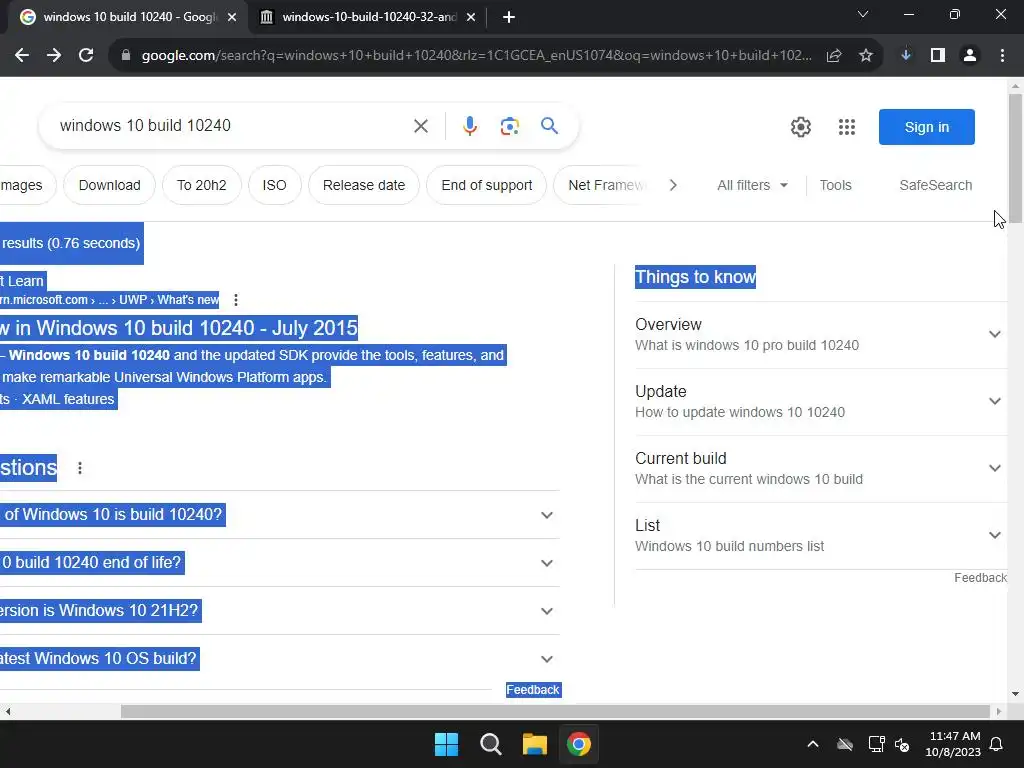Expand the Overview item in Things to know
The height and width of the screenshot is (768, 1024).
821,334
